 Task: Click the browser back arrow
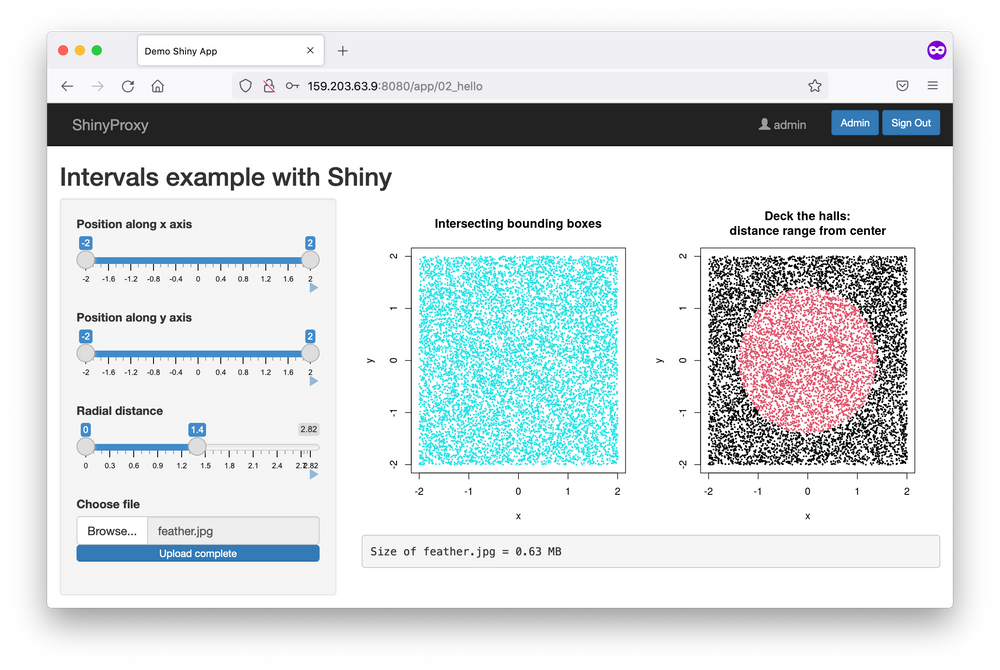click(67, 86)
